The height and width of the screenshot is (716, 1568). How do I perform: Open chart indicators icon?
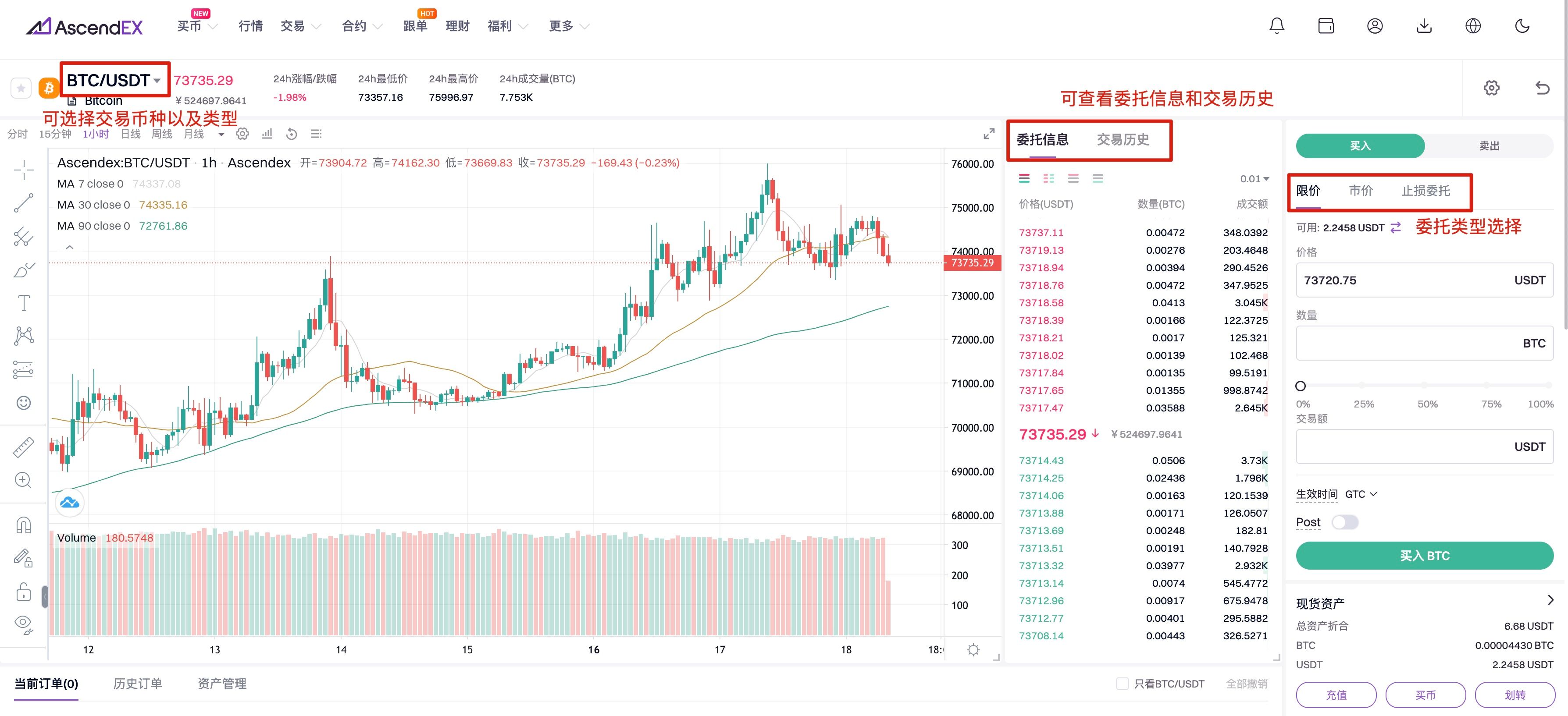pos(267,134)
